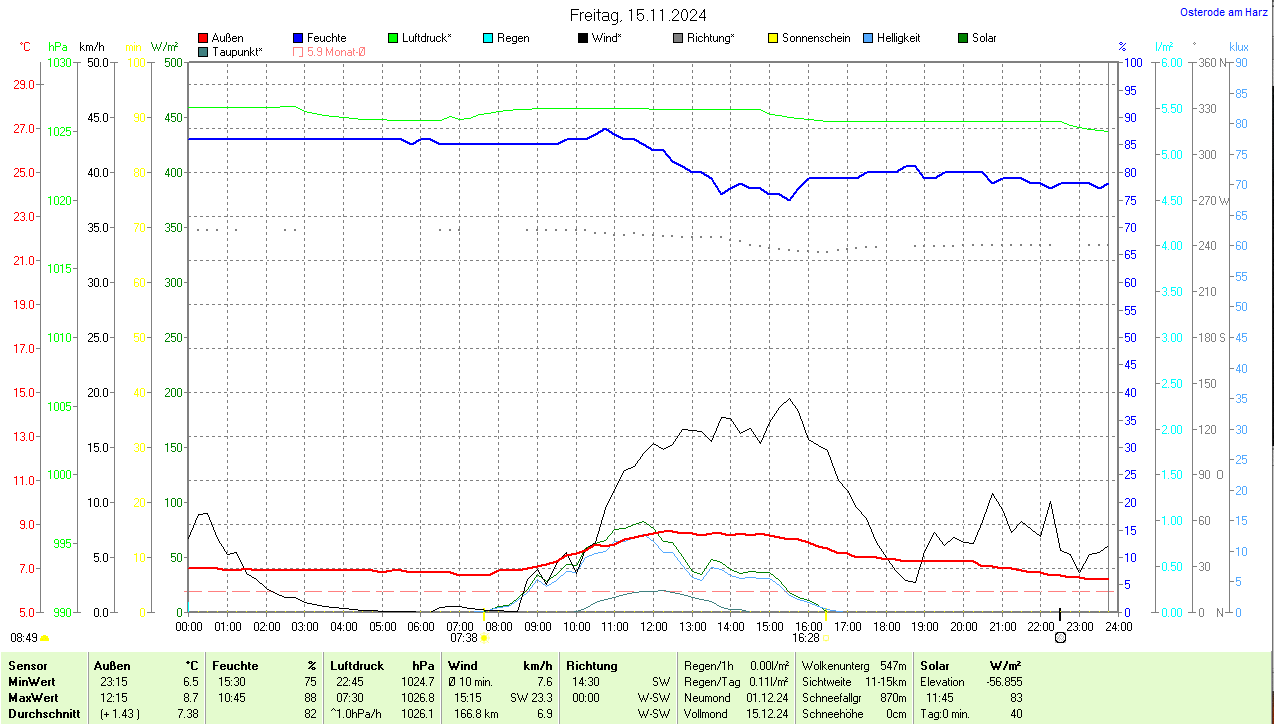Click the 16:28 sunset time marker
The height and width of the screenshot is (724, 1274).
(x=806, y=637)
